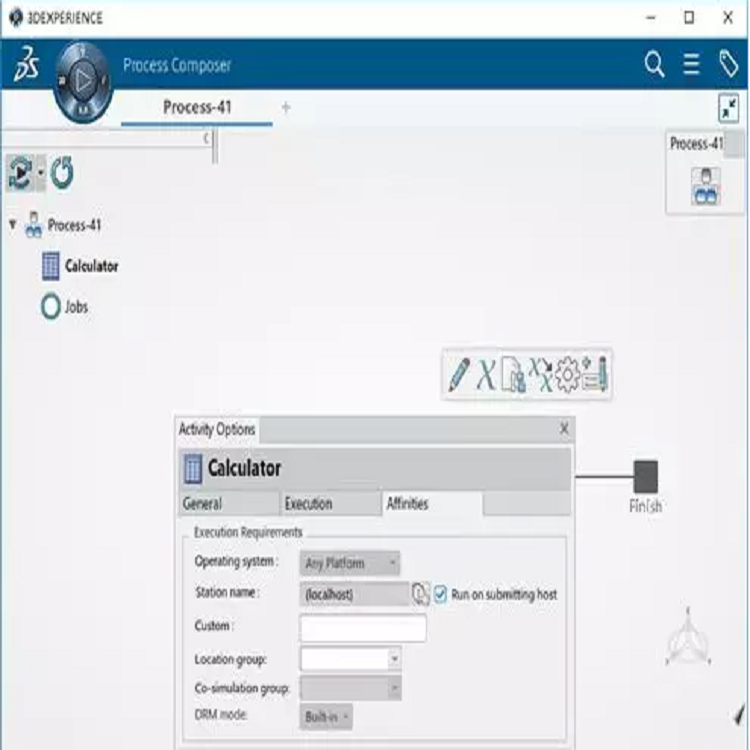Click the circular refresh icon above process tree
This screenshot has height=750, width=750.
click(62, 173)
